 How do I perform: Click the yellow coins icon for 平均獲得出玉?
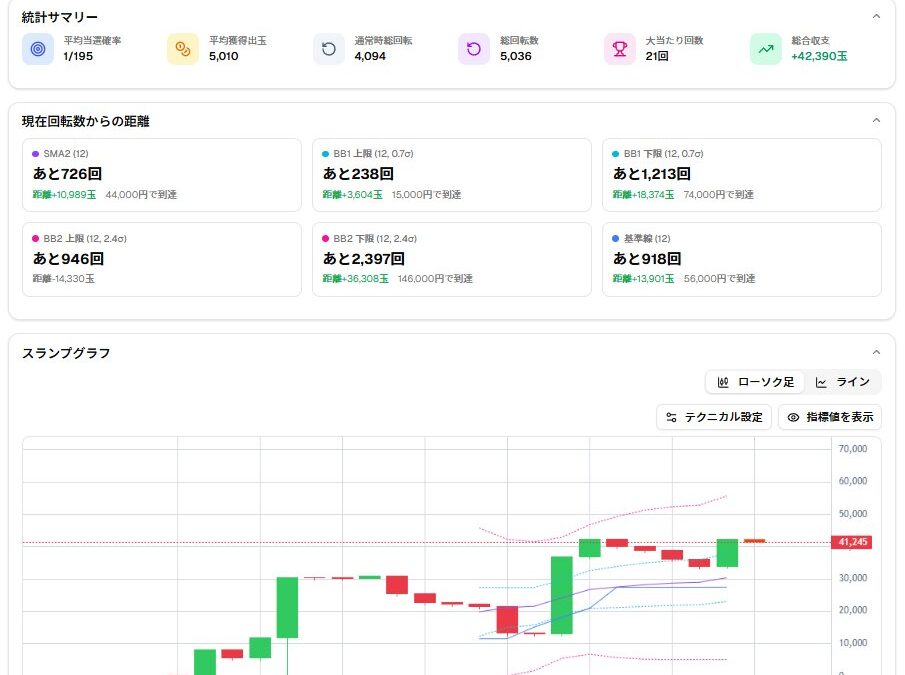[183, 49]
